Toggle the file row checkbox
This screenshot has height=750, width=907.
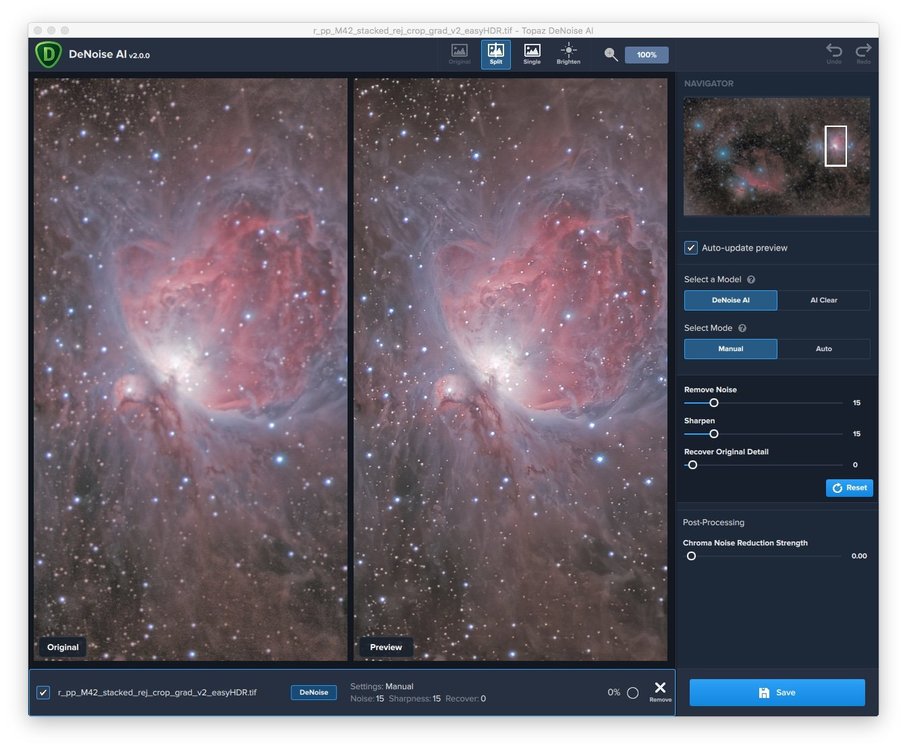click(x=43, y=692)
